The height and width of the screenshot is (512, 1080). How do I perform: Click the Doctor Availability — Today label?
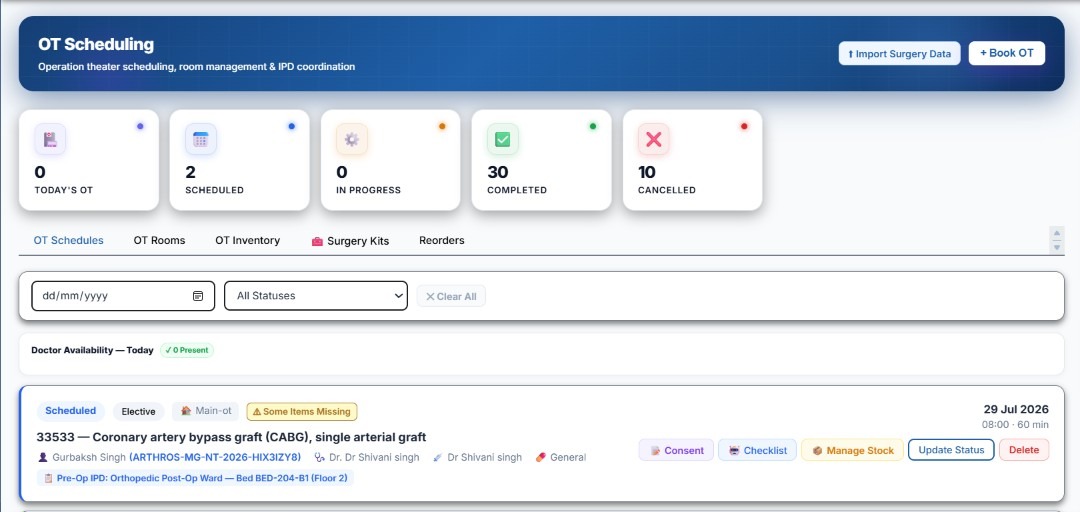coord(92,350)
